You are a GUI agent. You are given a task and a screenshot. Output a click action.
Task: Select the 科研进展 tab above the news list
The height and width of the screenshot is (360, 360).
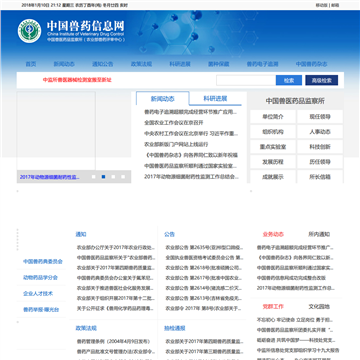click(215, 98)
